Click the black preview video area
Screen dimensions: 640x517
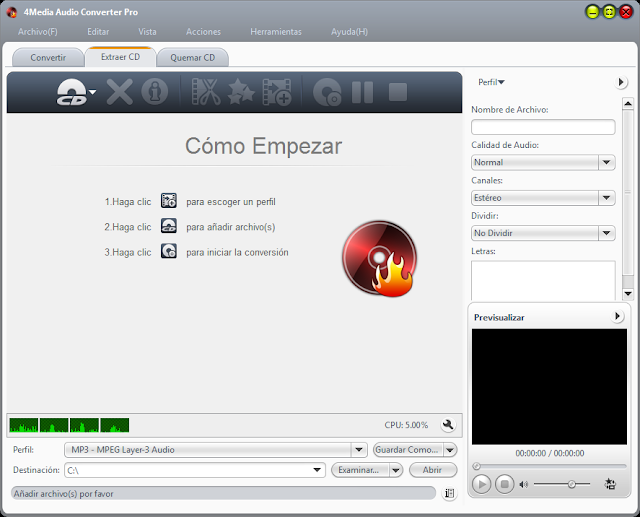[x=549, y=386]
